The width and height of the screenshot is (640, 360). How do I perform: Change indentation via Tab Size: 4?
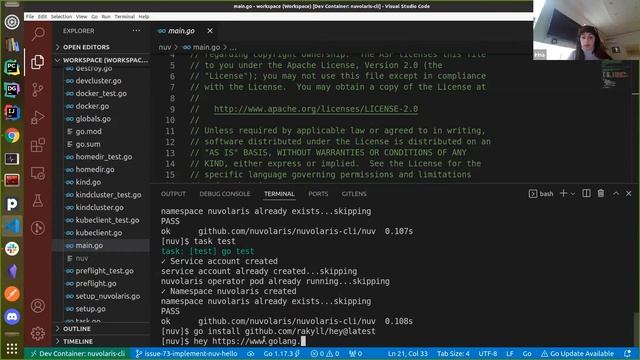point(453,353)
